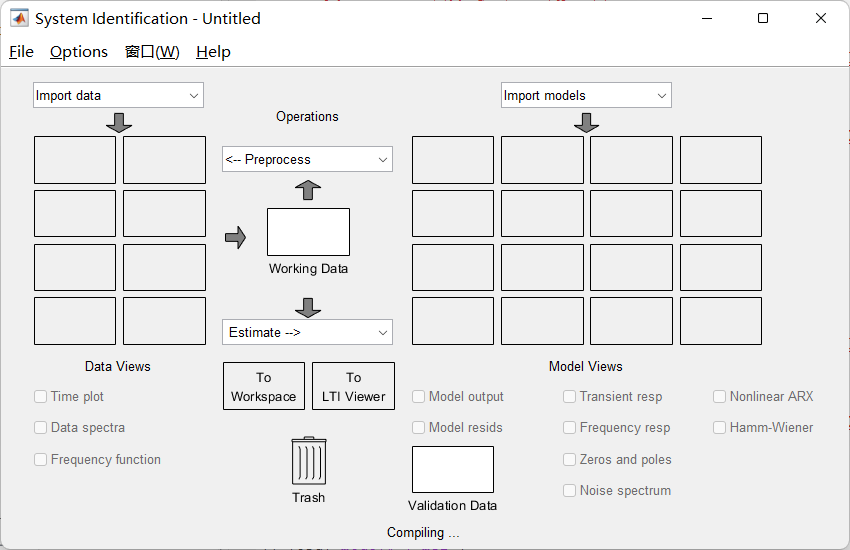Open the Options menu
This screenshot has width=850, height=550.
point(79,52)
